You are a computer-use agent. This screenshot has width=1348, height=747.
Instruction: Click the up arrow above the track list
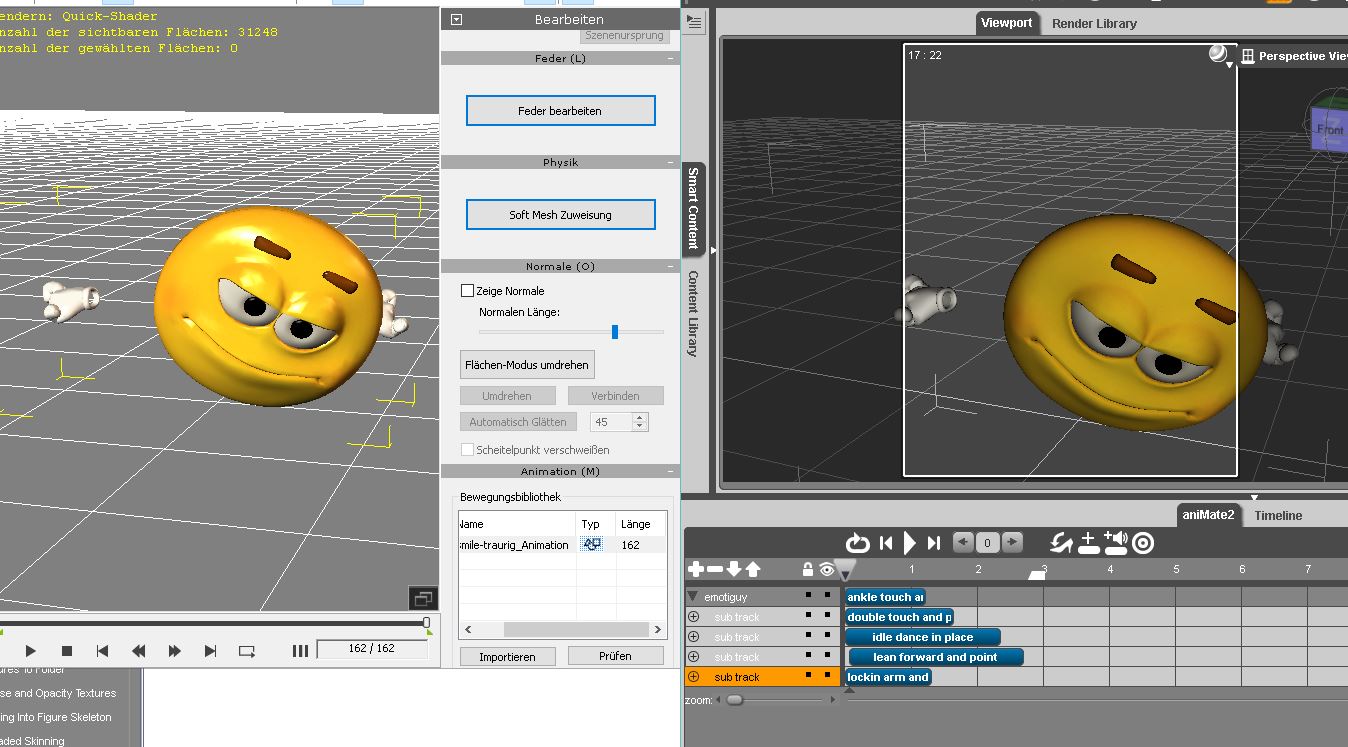753,569
